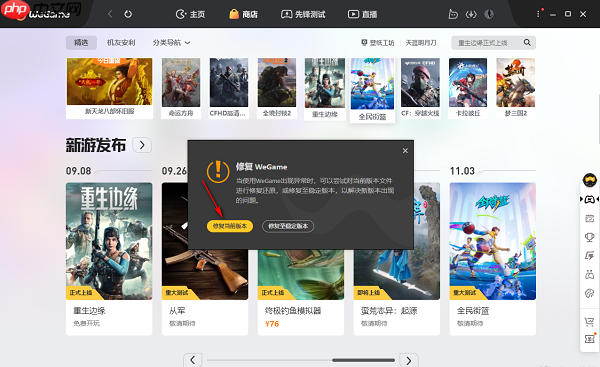Close the 修复 WeGame dialog
This screenshot has width=600, height=367.
point(405,151)
